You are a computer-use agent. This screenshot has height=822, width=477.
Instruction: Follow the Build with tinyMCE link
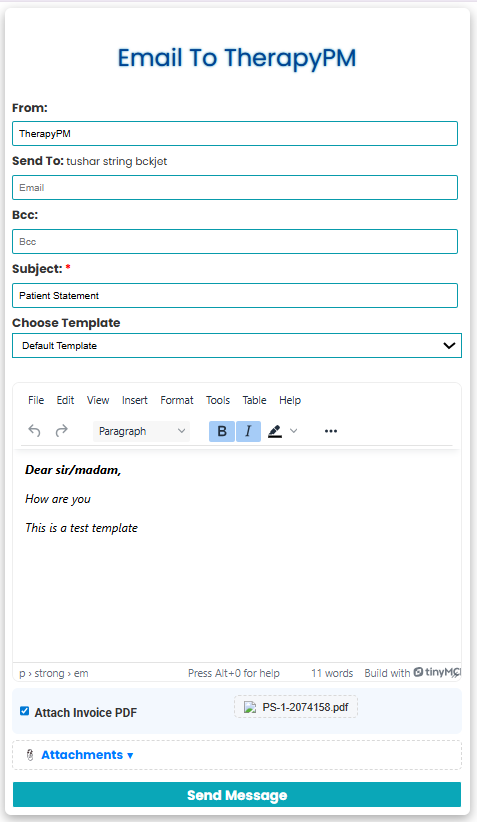point(413,673)
